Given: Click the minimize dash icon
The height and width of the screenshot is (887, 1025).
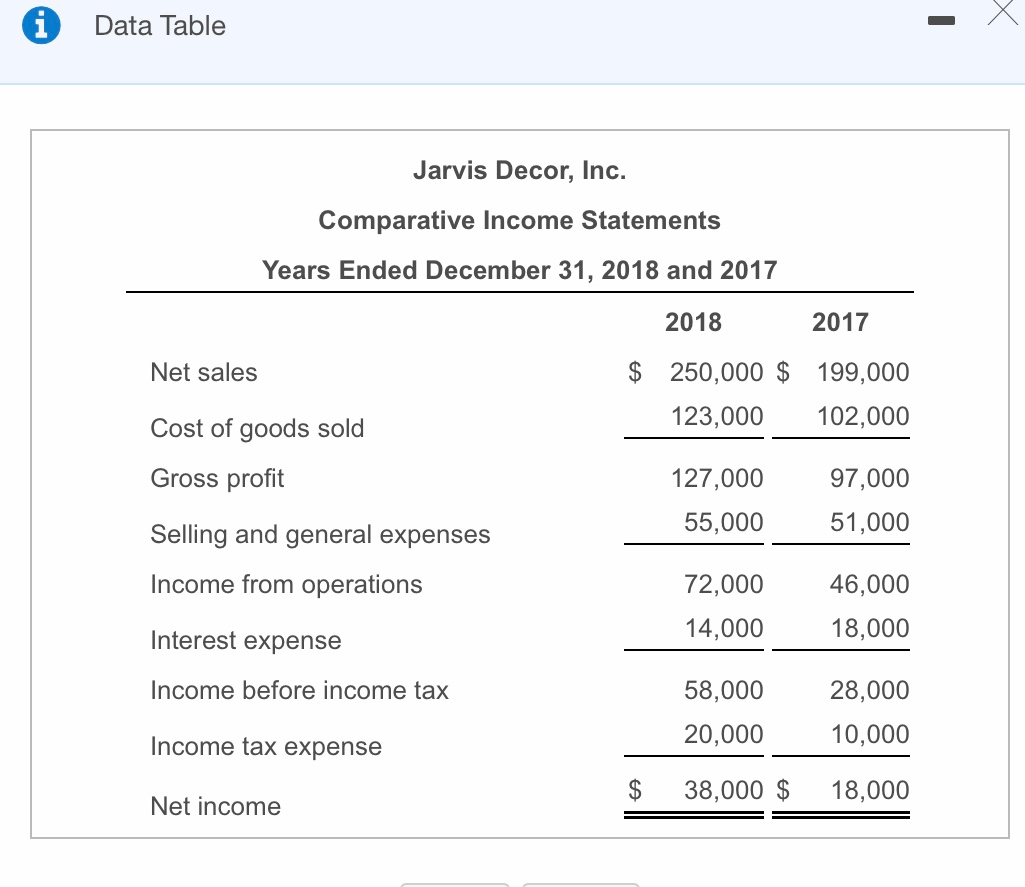Looking at the screenshot, I should pyautogui.click(x=941, y=20).
